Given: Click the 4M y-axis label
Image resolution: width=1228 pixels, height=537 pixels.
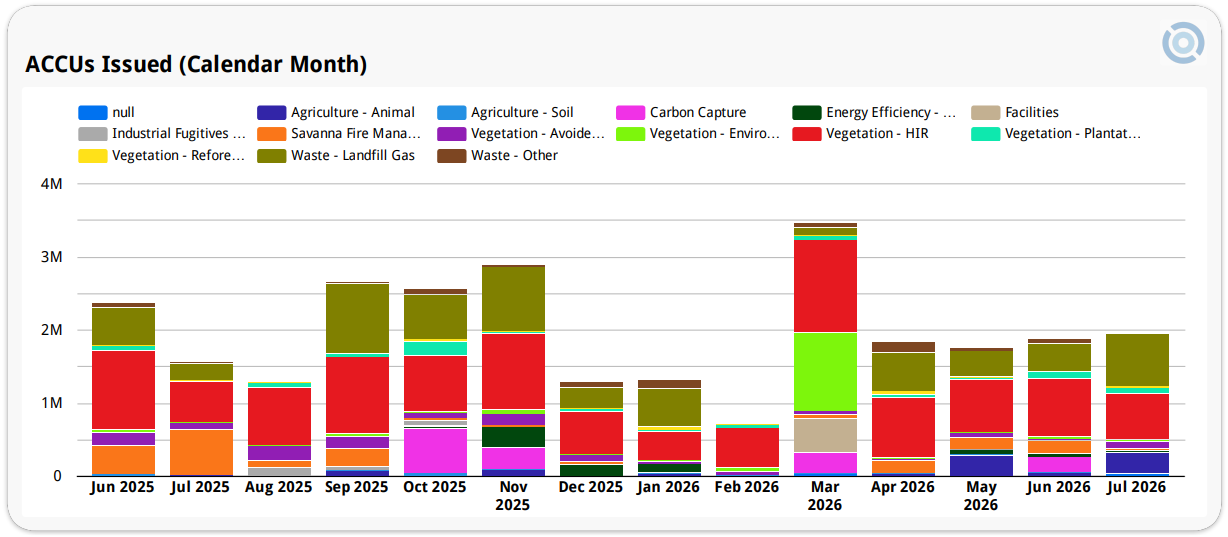Looking at the screenshot, I should point(52,184).
